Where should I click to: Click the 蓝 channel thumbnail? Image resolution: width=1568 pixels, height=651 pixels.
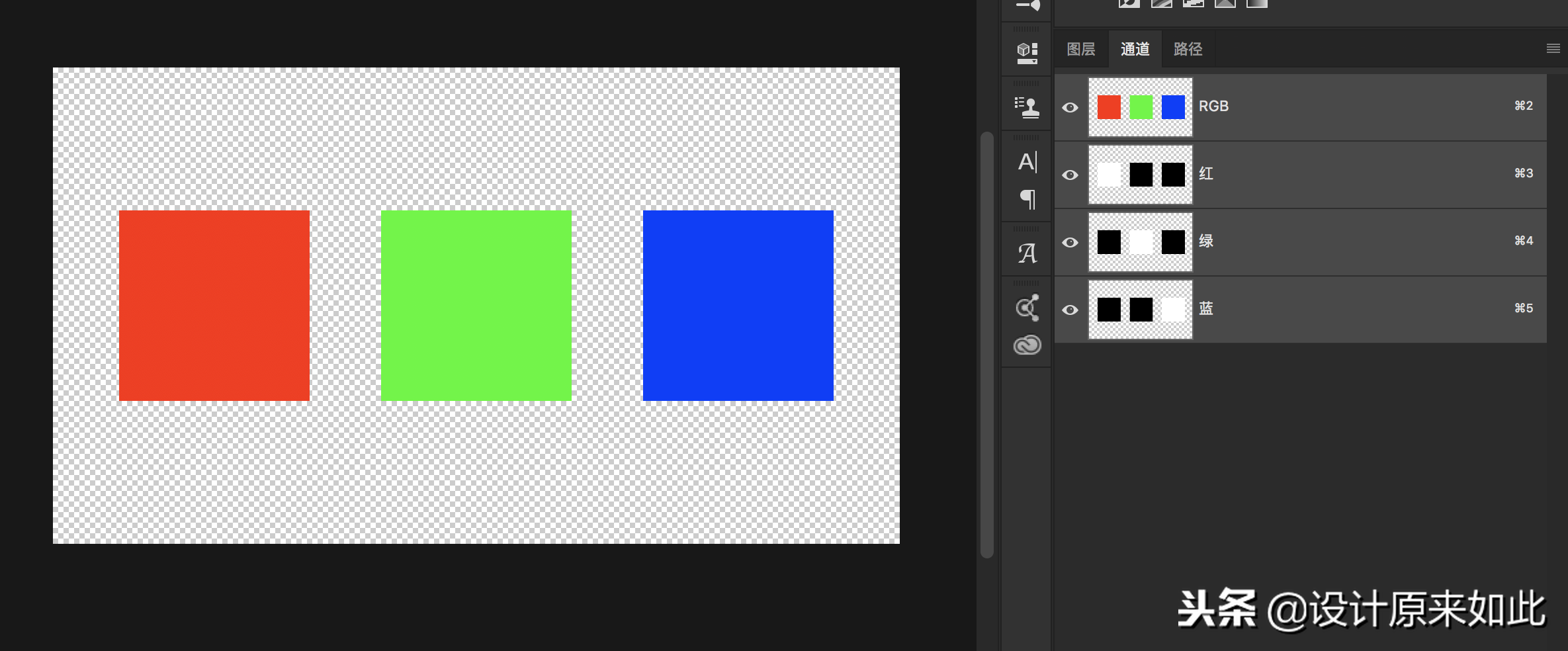(1141, 310)
